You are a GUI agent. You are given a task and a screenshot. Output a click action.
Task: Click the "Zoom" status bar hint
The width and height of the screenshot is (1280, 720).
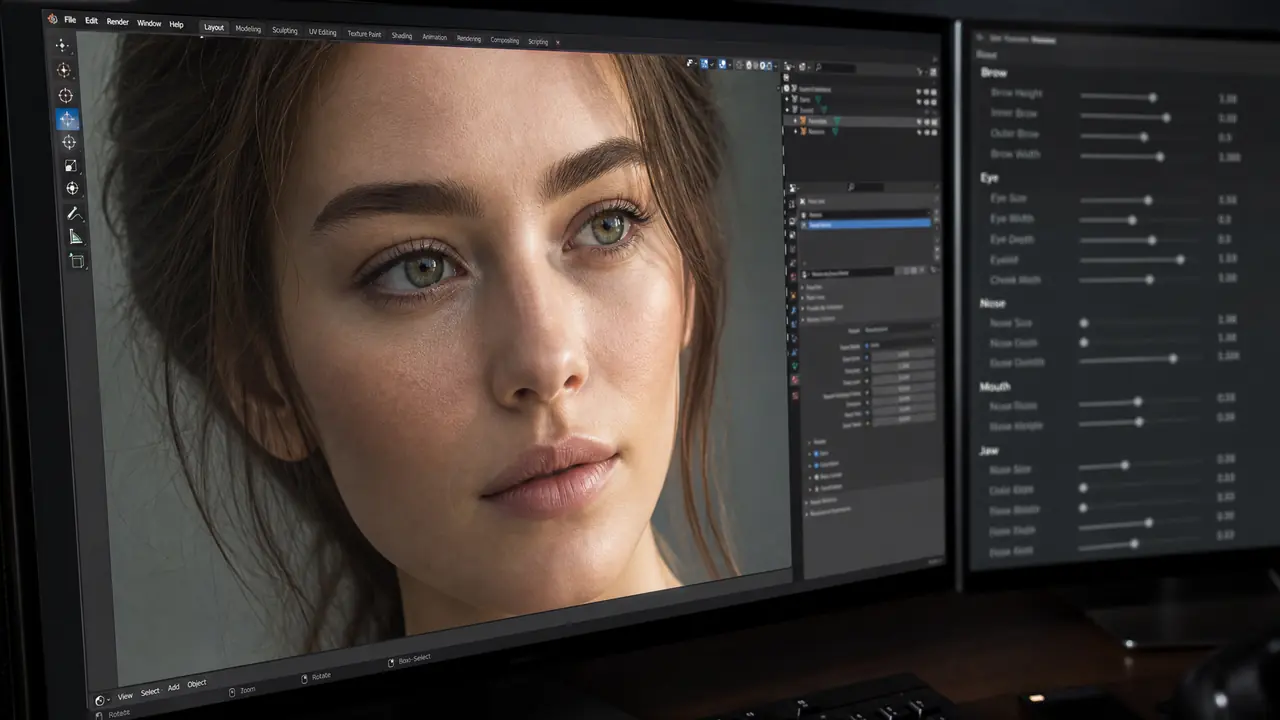248,690
